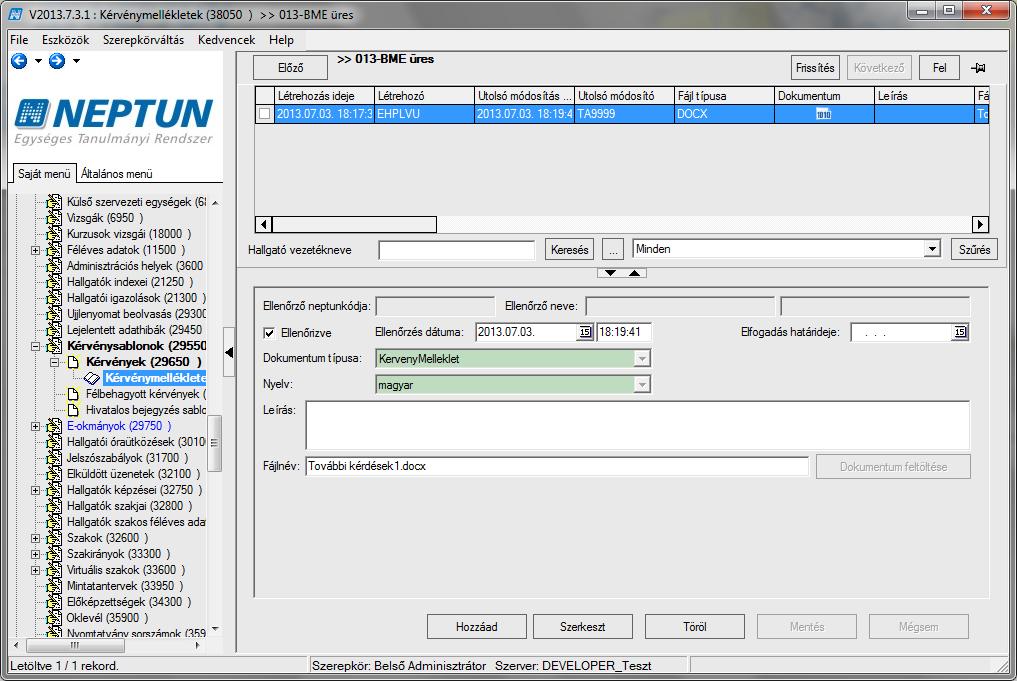Expand the E-okmányok tree node
This screenshot has width=1017, height=681.
coord(36,426)
